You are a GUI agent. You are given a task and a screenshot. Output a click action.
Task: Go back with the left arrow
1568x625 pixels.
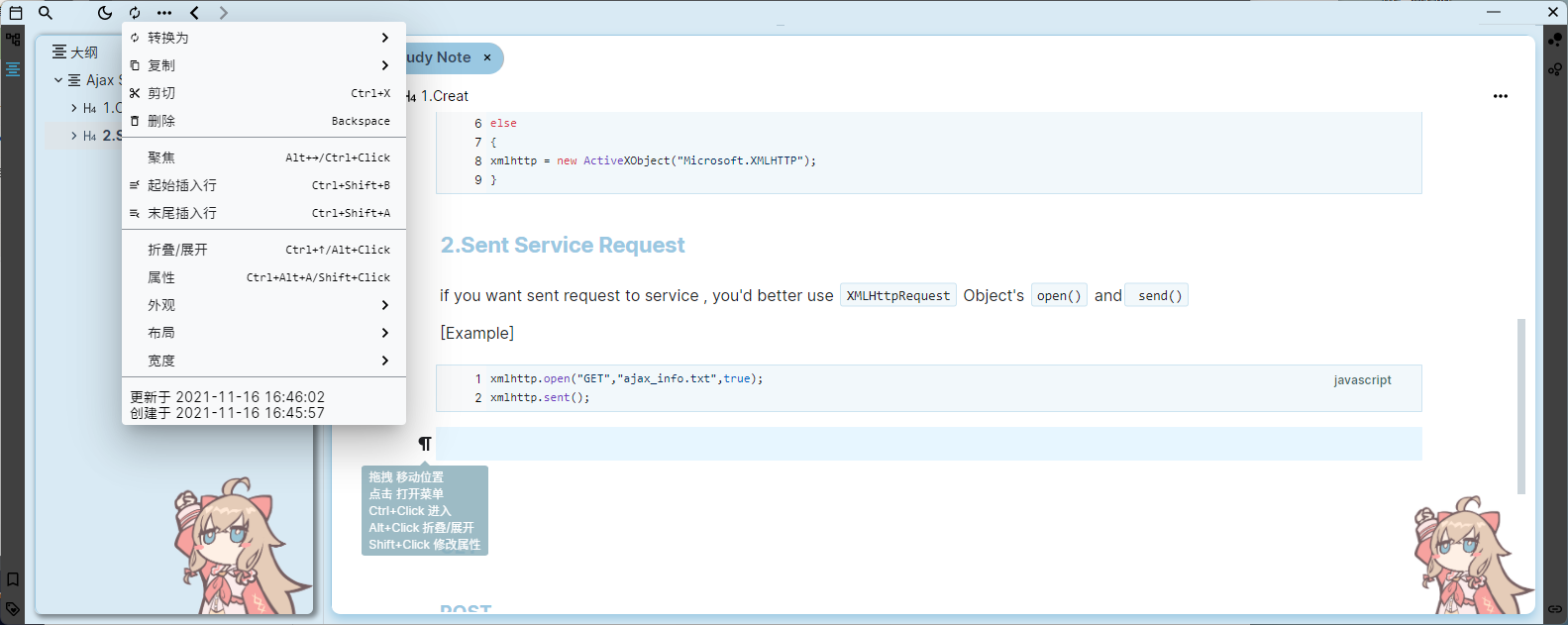pos(194,13)
